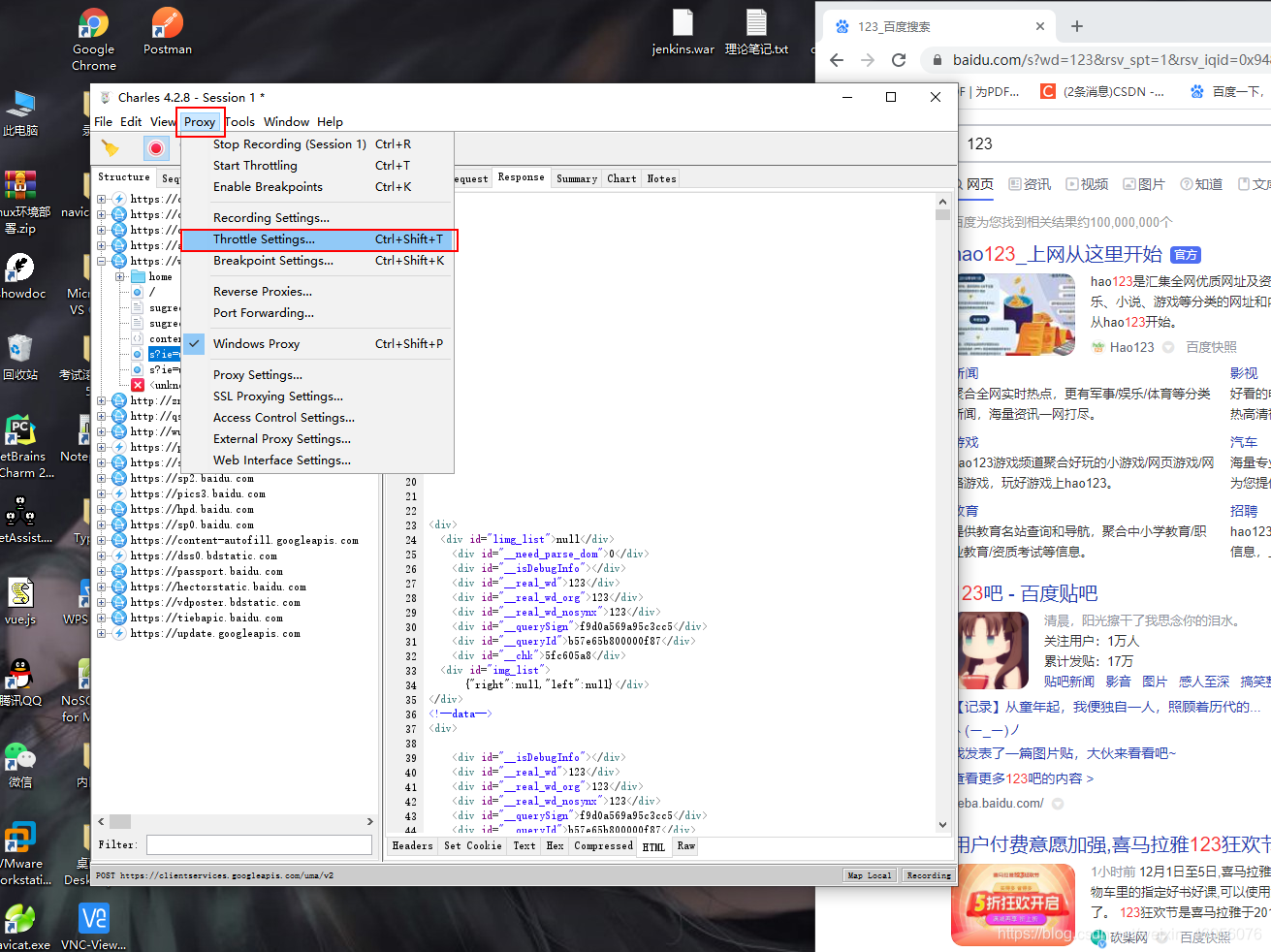The height and width of the screenshot is (952, 1271).
Task: Click Structure tree horizontal scrollbar thumb
Action: [120, 821]
